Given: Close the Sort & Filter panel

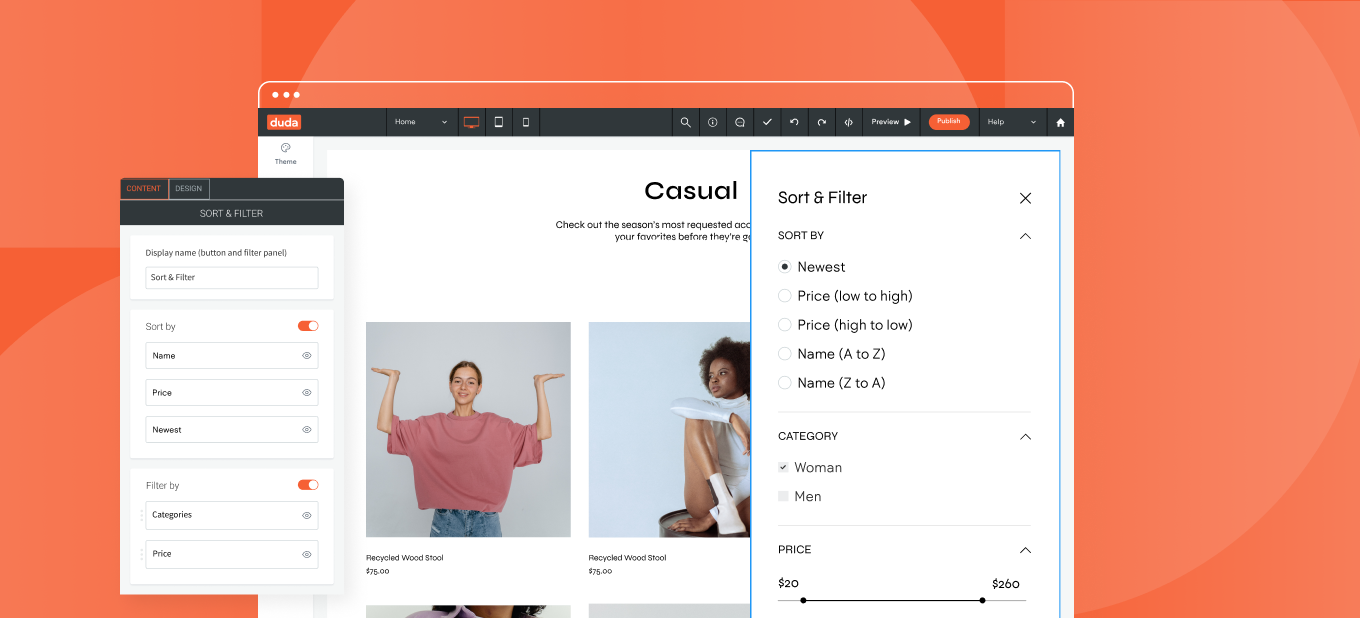Looking at the screenshot, I should point(1025,198).
